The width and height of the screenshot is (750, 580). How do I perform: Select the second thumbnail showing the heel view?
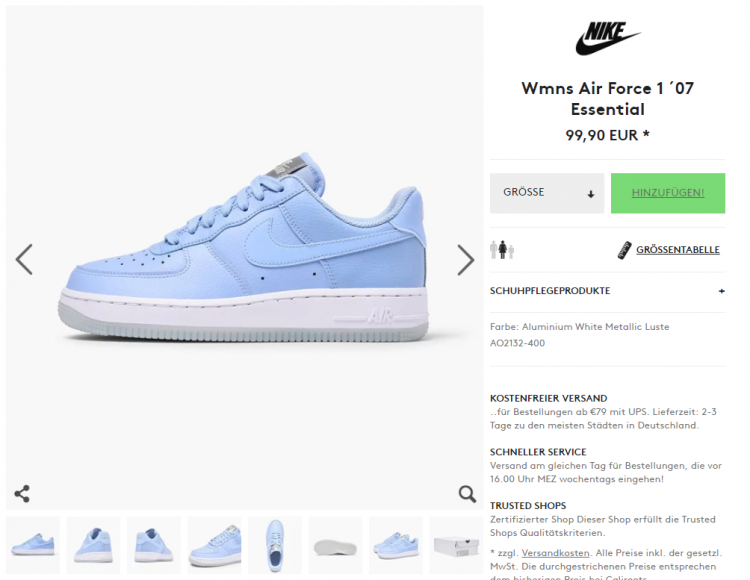coord(93,545)
